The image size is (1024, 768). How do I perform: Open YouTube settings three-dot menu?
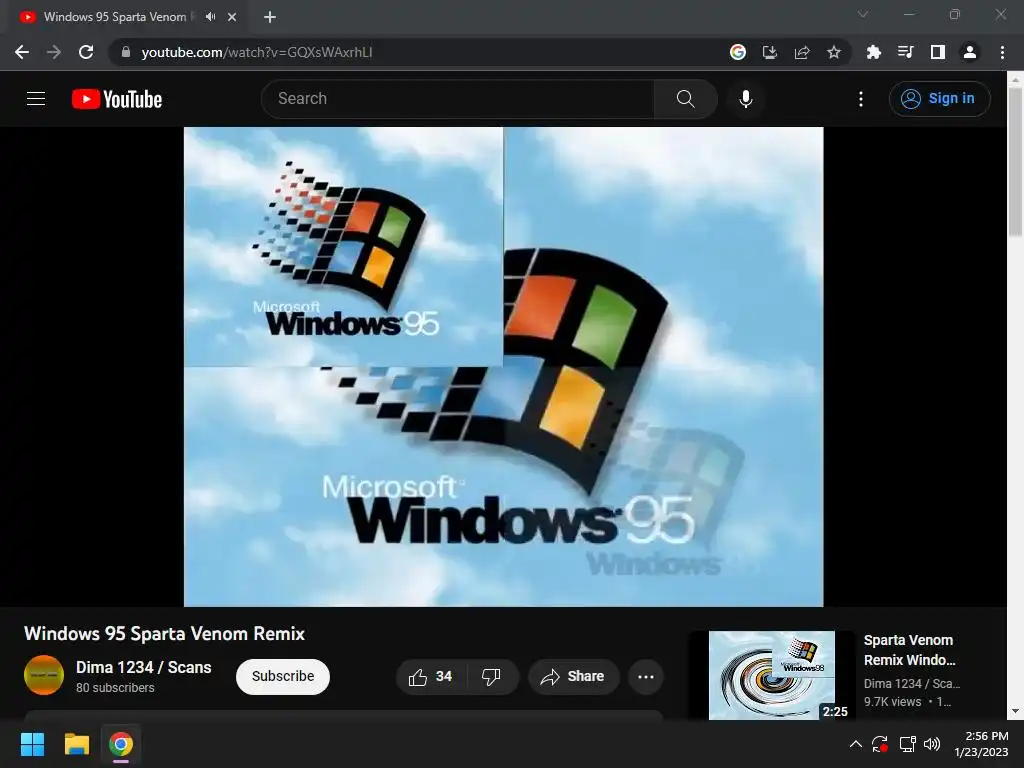[861, 99]
